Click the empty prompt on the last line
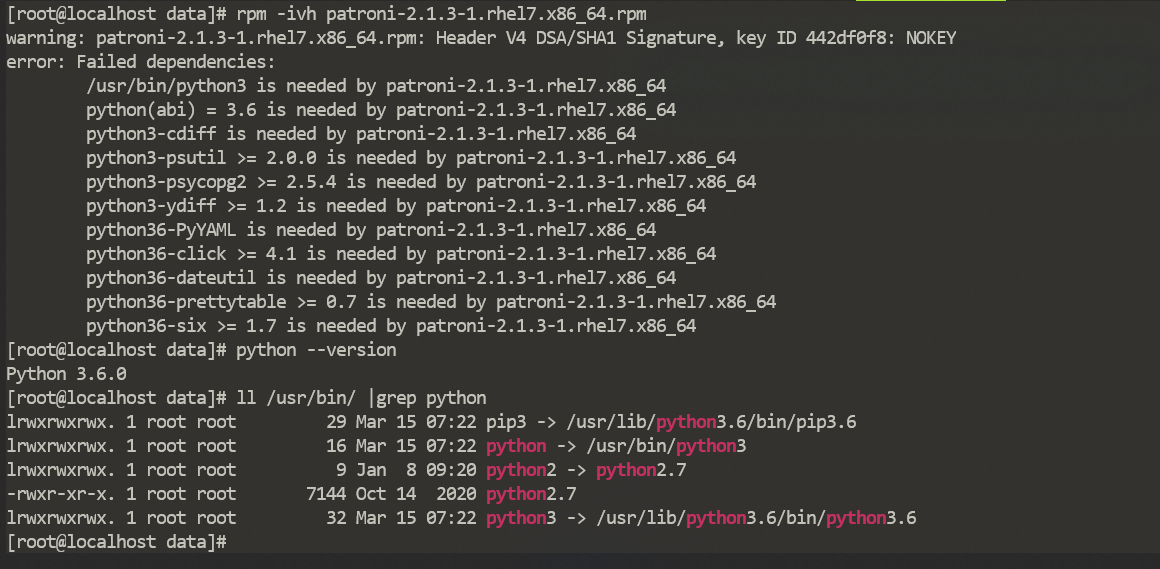 pos(117,542)
